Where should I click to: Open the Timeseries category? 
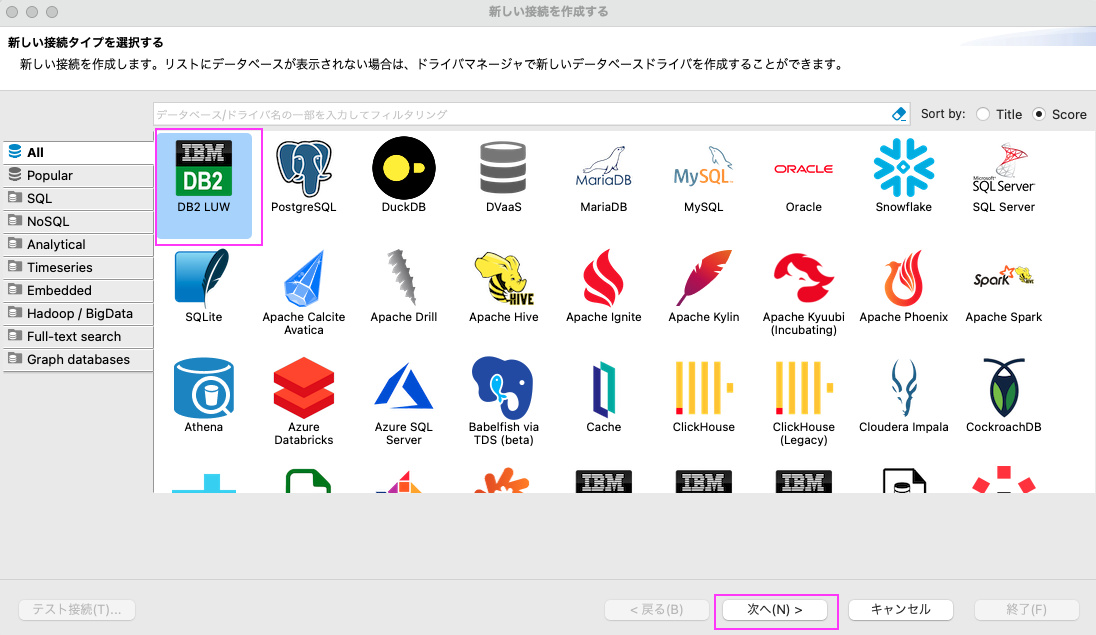78,268
